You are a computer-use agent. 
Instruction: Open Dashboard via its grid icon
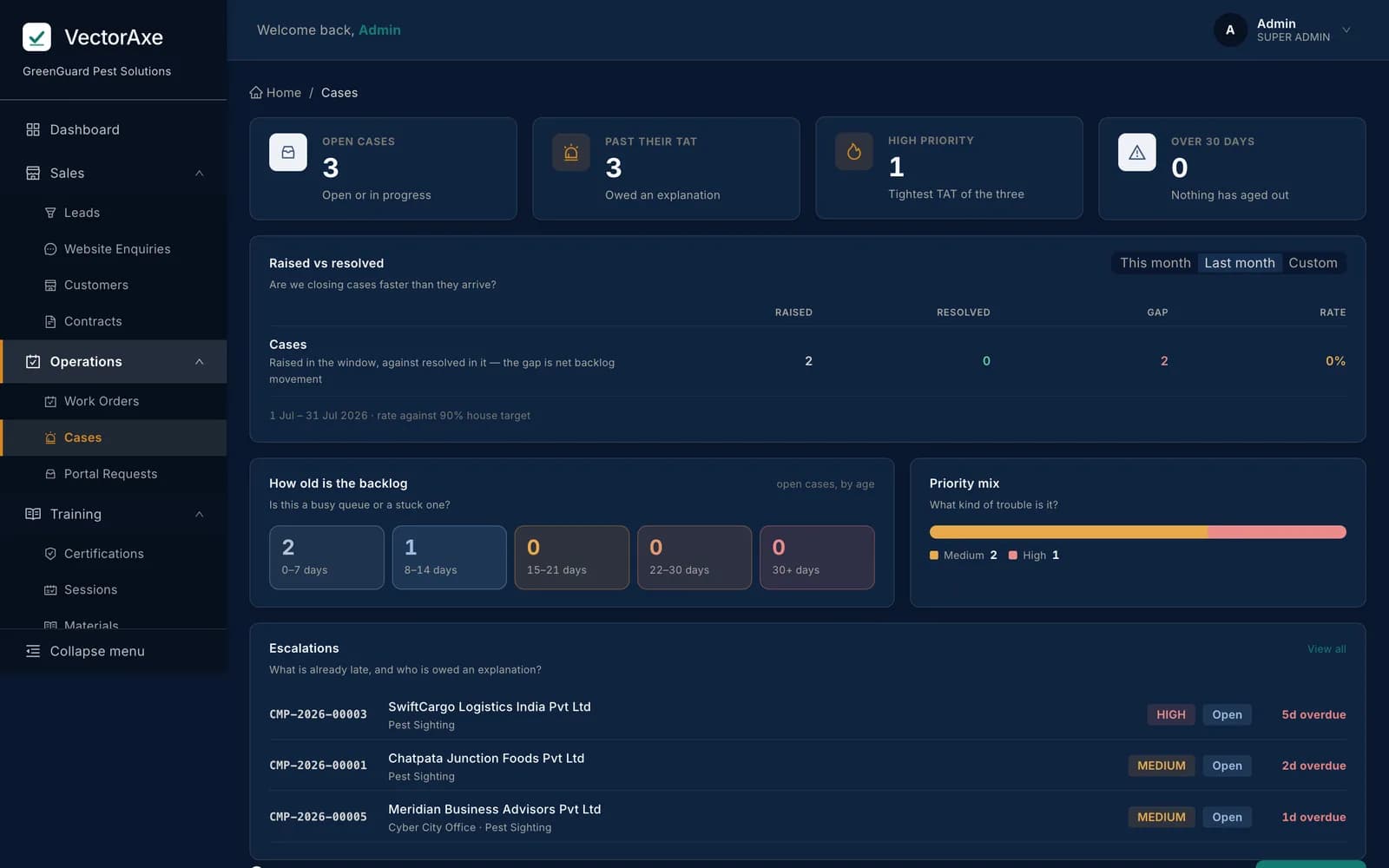point(33,129)
